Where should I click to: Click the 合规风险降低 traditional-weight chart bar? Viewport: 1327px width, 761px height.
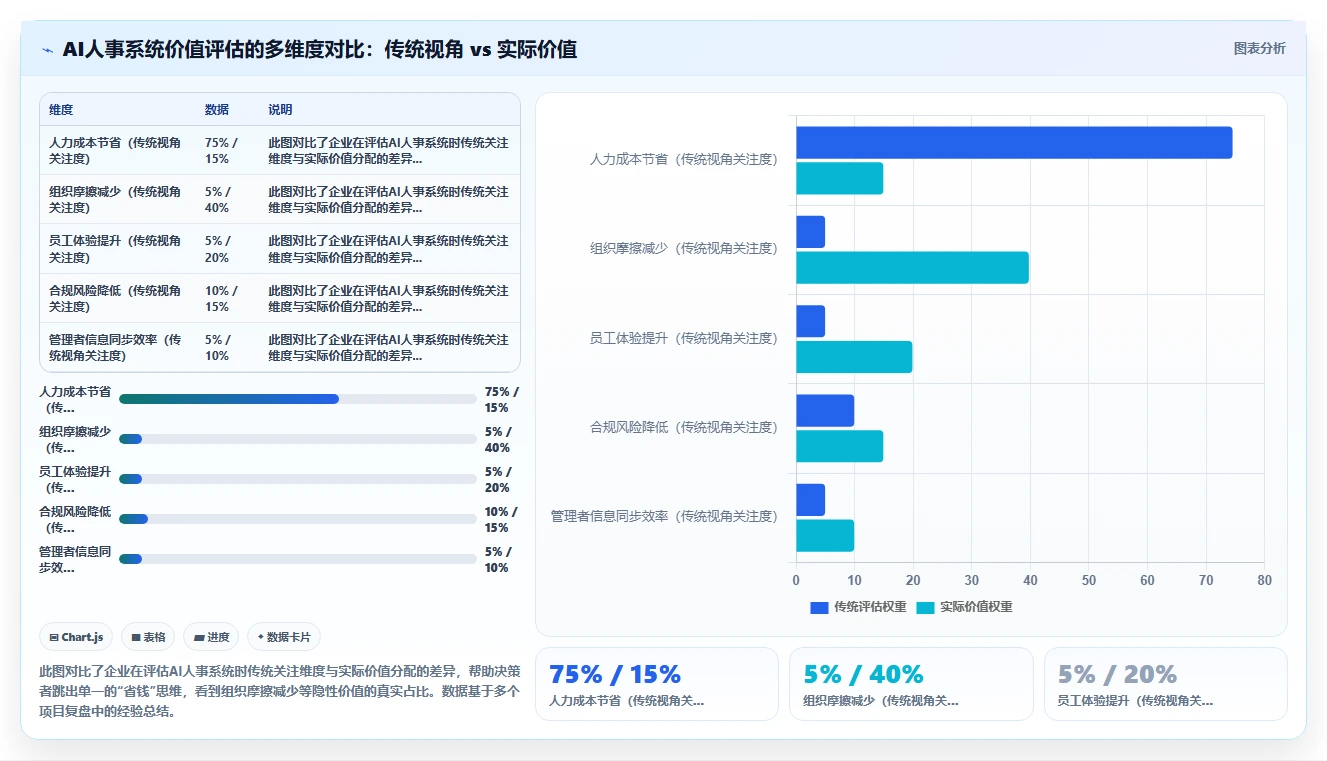pos(825,410)
